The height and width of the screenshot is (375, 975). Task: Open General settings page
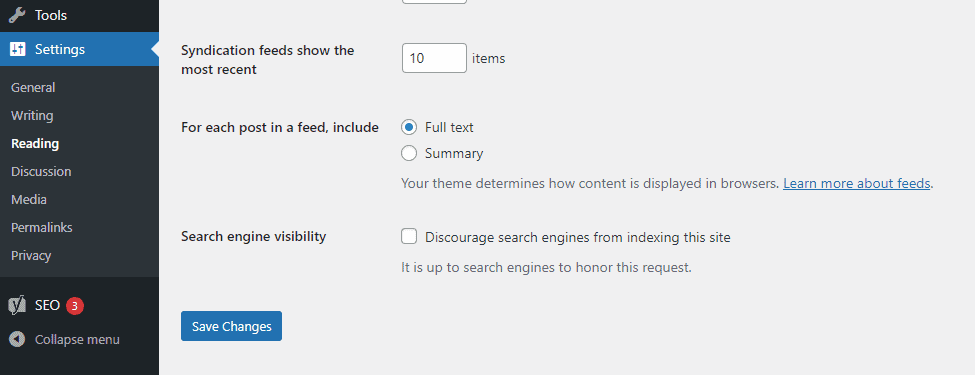coord(33,88)
